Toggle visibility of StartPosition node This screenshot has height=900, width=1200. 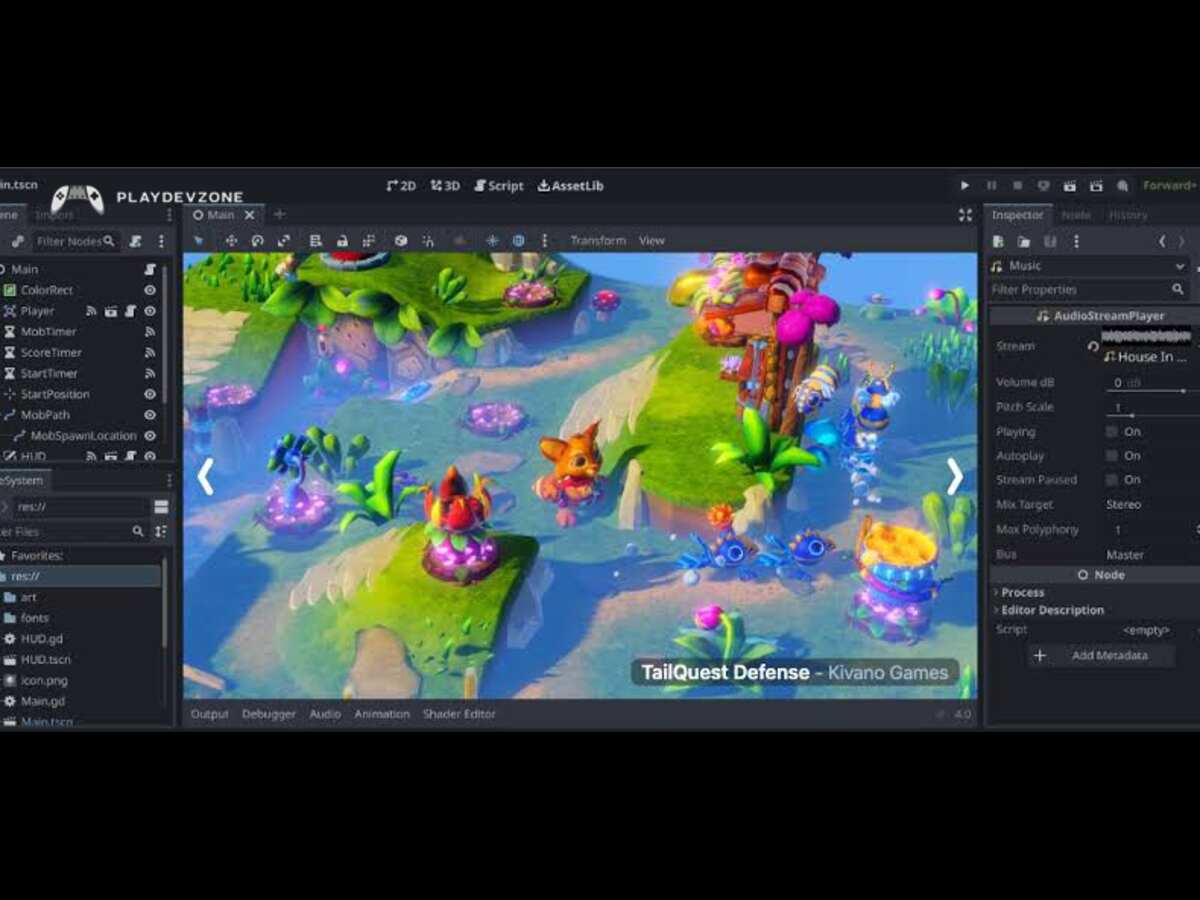point(150,394)
